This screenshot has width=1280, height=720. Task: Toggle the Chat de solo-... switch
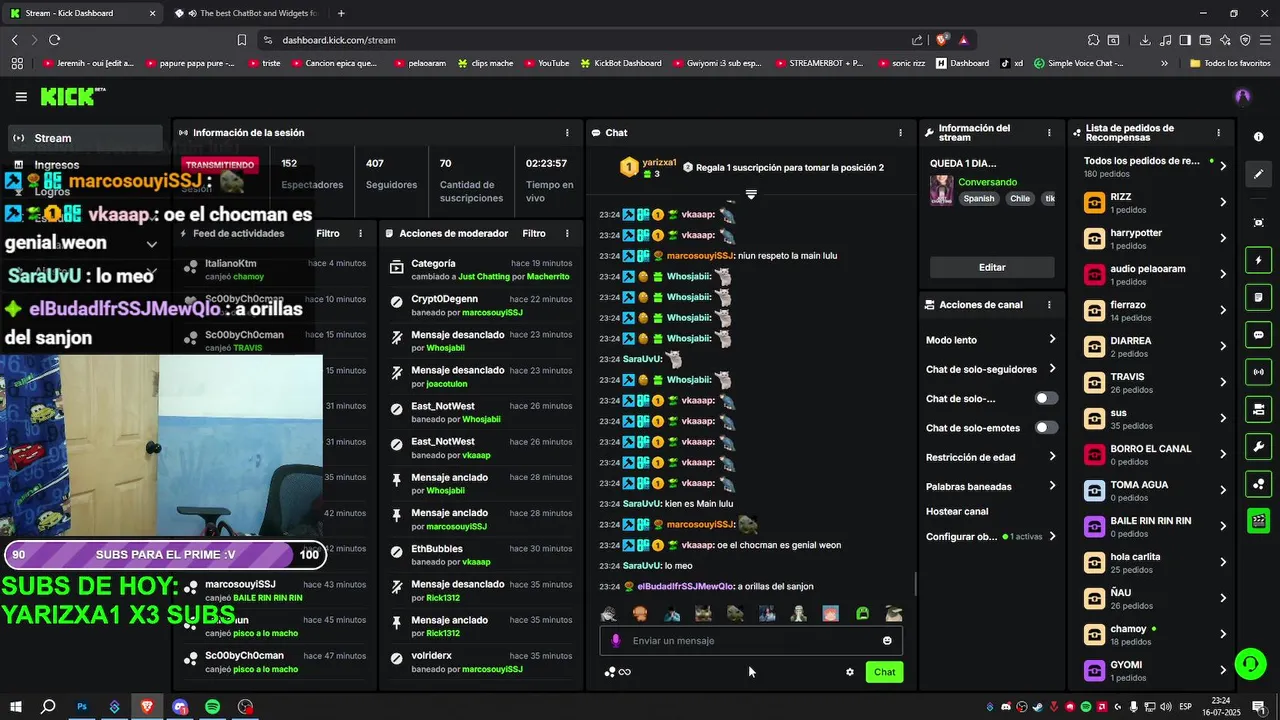[x=1046, y=398]
